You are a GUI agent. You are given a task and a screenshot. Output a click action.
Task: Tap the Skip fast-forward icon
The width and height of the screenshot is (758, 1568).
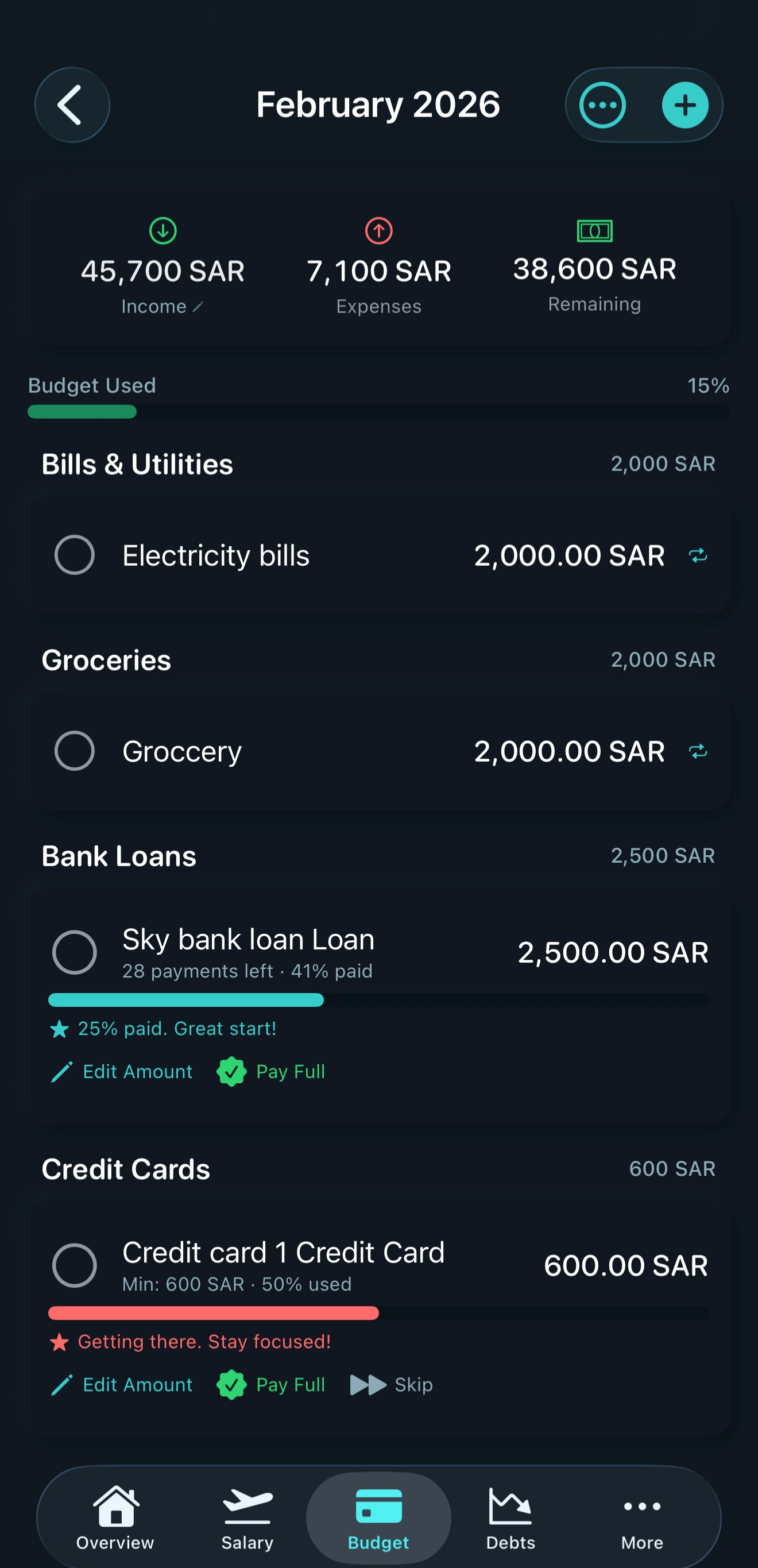pos(368,1385)
